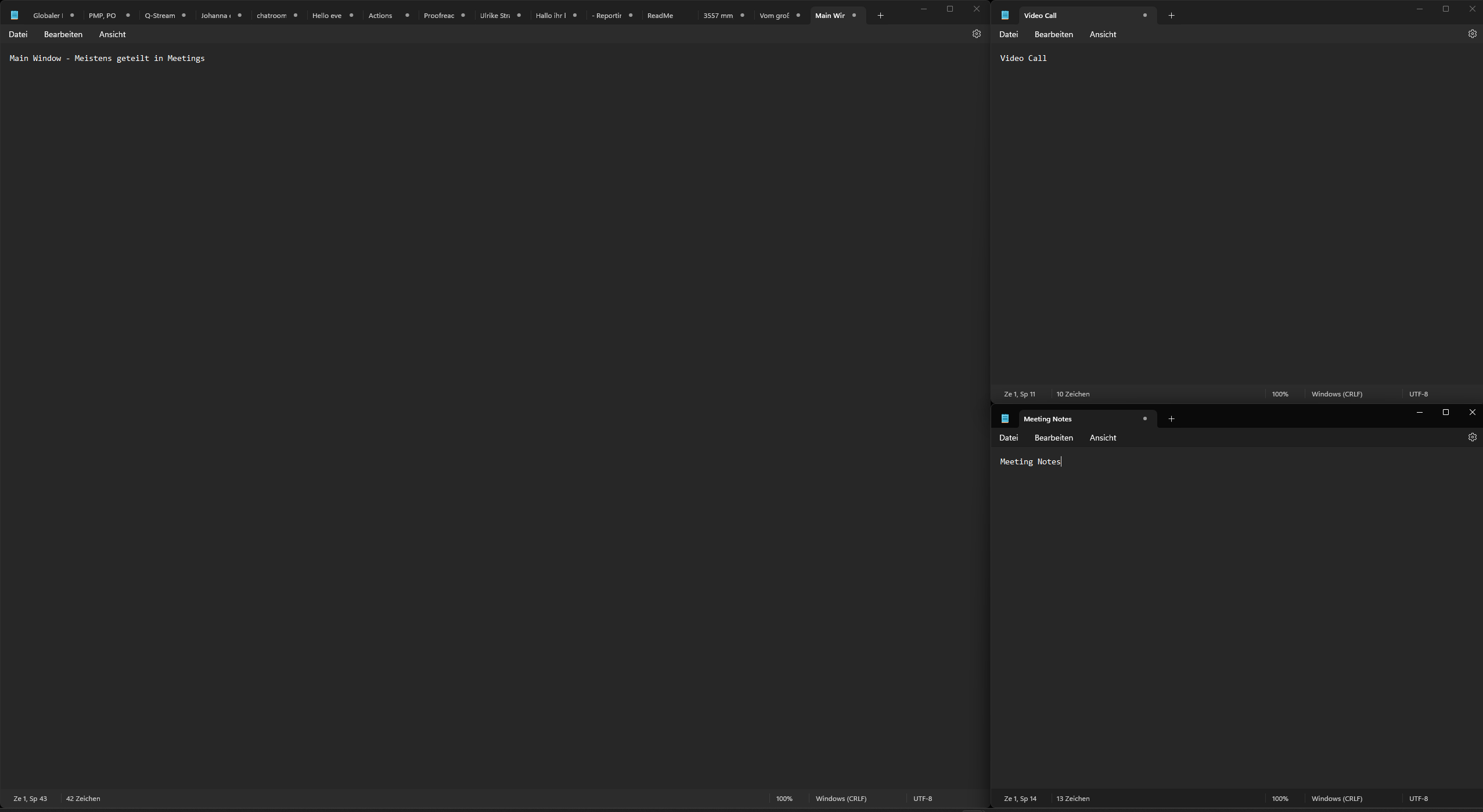
Task: Click Notepad app icon in Meeting Notes window
Action: click(1005, 419)
